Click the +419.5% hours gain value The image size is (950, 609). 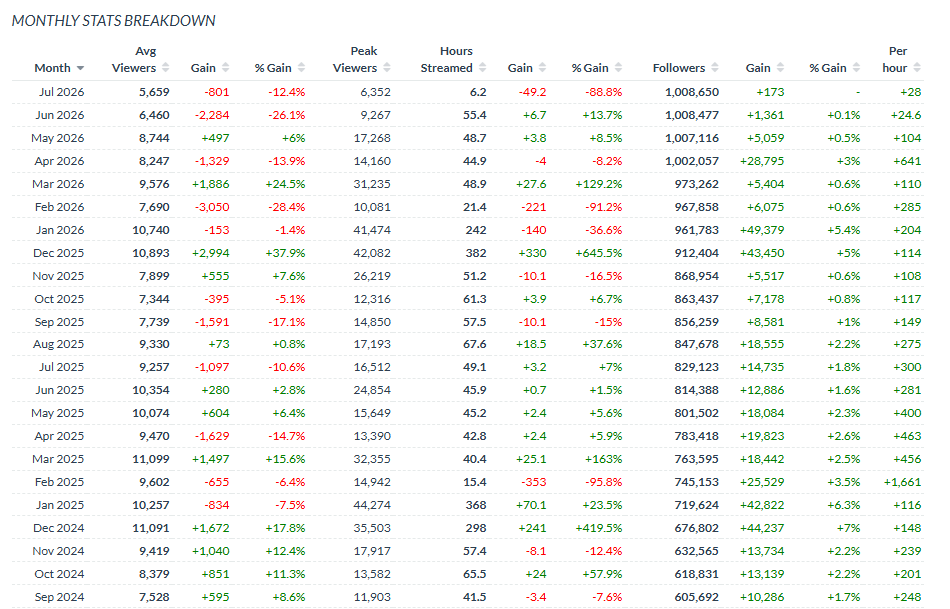coord(599,528)
